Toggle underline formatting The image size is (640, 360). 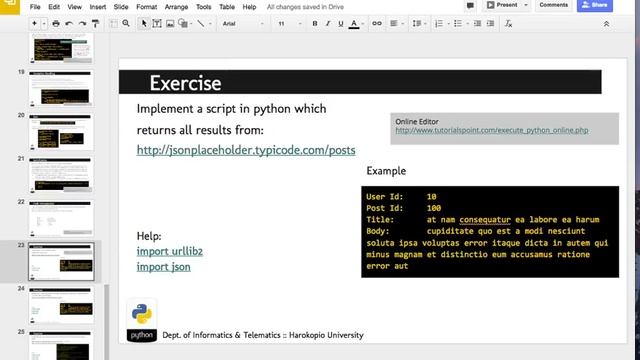click(341, 24)
